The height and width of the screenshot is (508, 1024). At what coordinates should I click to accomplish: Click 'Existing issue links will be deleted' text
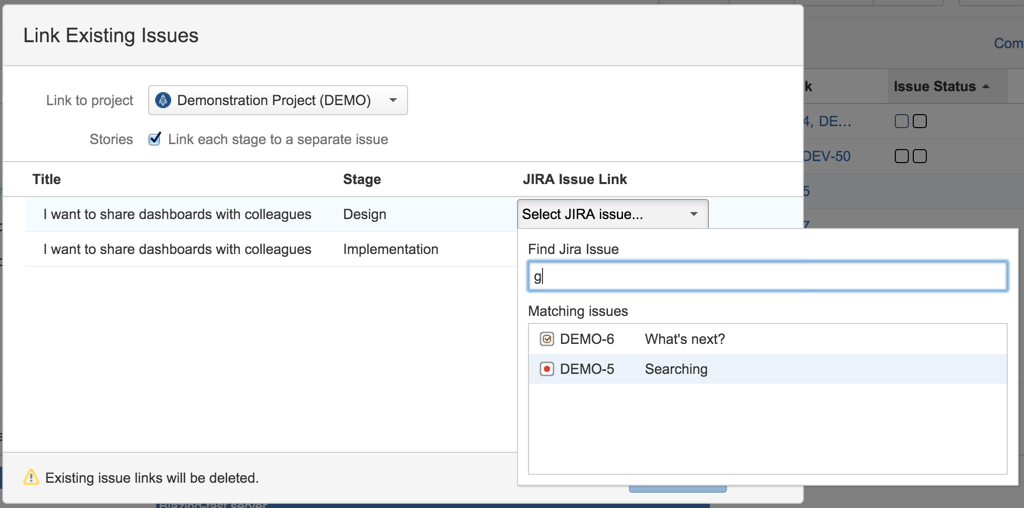point(152,478)
